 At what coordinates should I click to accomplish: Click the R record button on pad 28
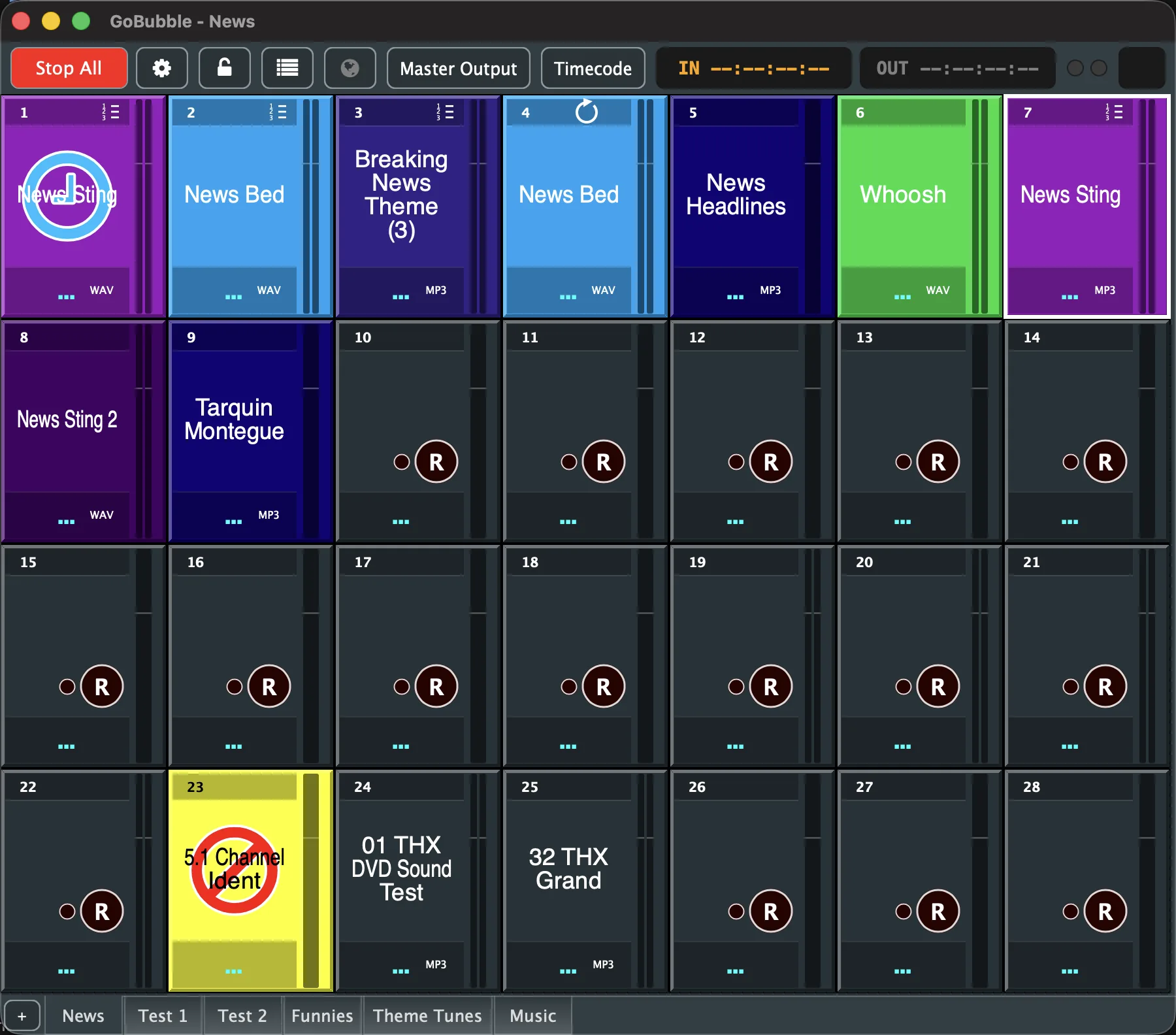pos(1105,911)
